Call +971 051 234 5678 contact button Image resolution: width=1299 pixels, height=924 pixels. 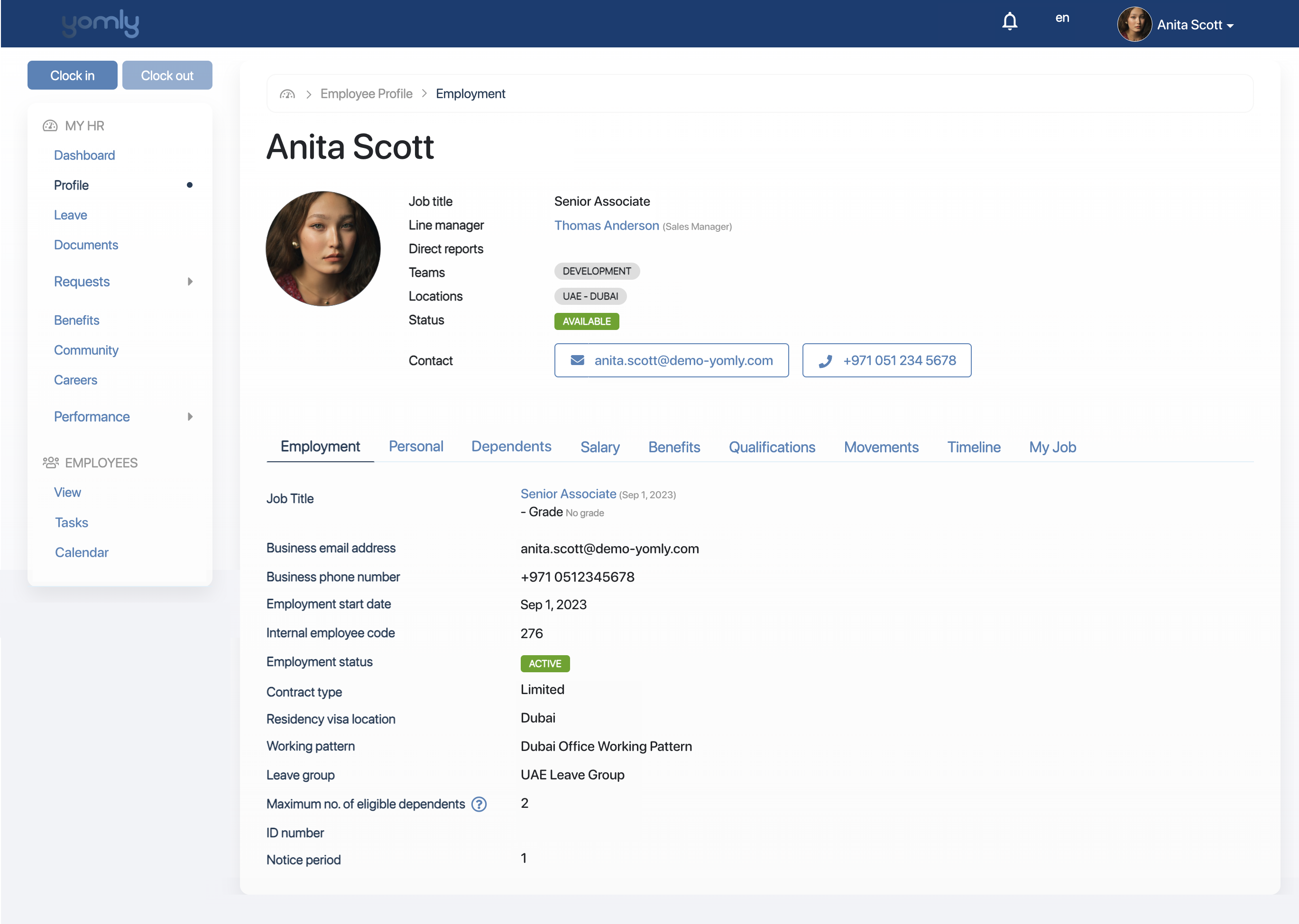886,360
